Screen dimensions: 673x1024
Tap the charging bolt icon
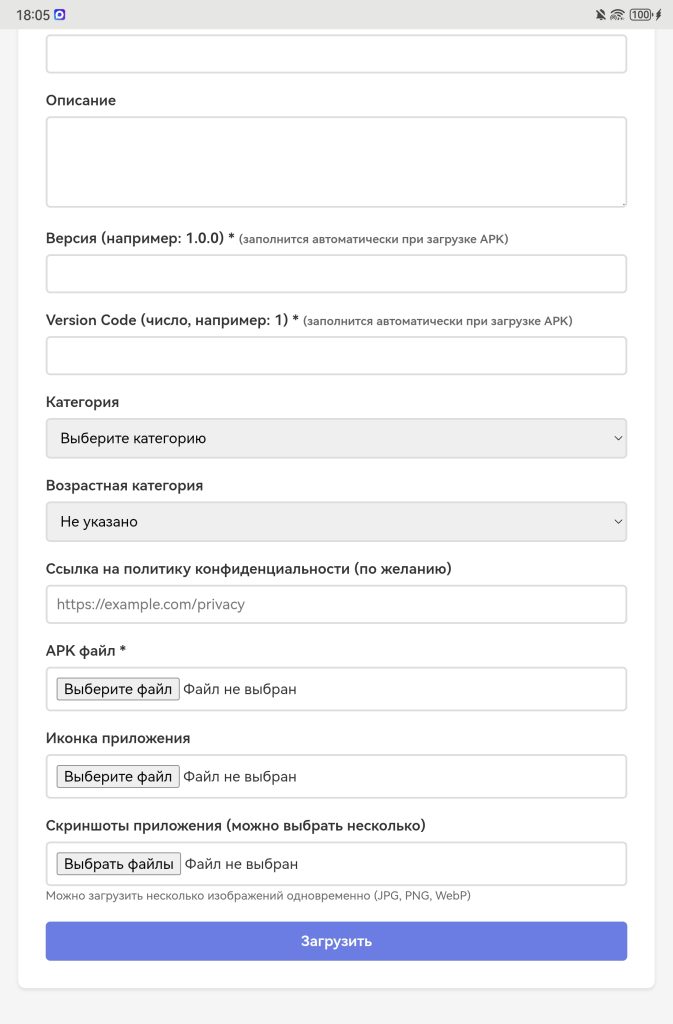point(658,15)
